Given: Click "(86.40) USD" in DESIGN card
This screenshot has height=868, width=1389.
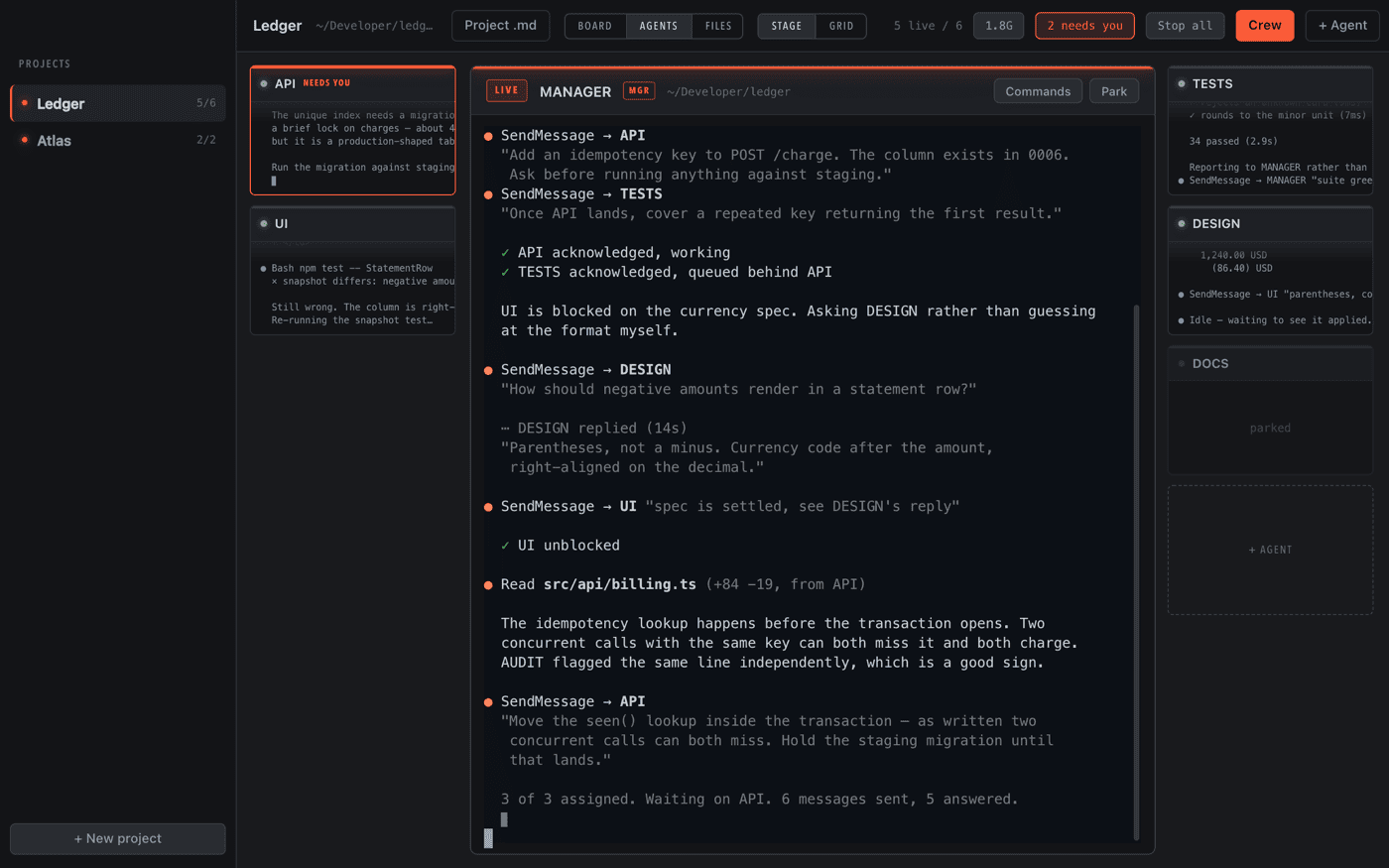Looking at the screenshot, I should click(1241, 268).
